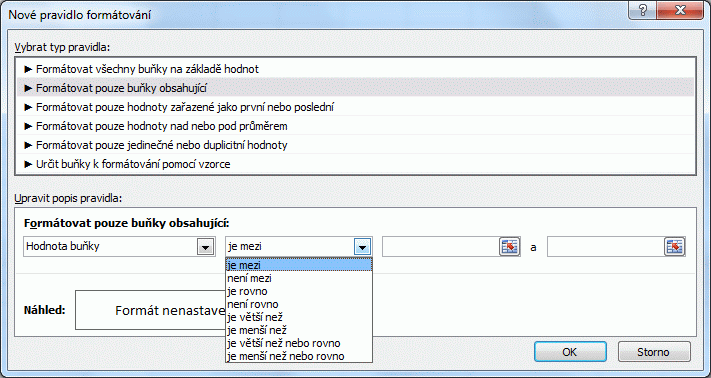Choose 'není mezi' in operator list
This screenshot has height=378, width=711.
coord(299,278)
